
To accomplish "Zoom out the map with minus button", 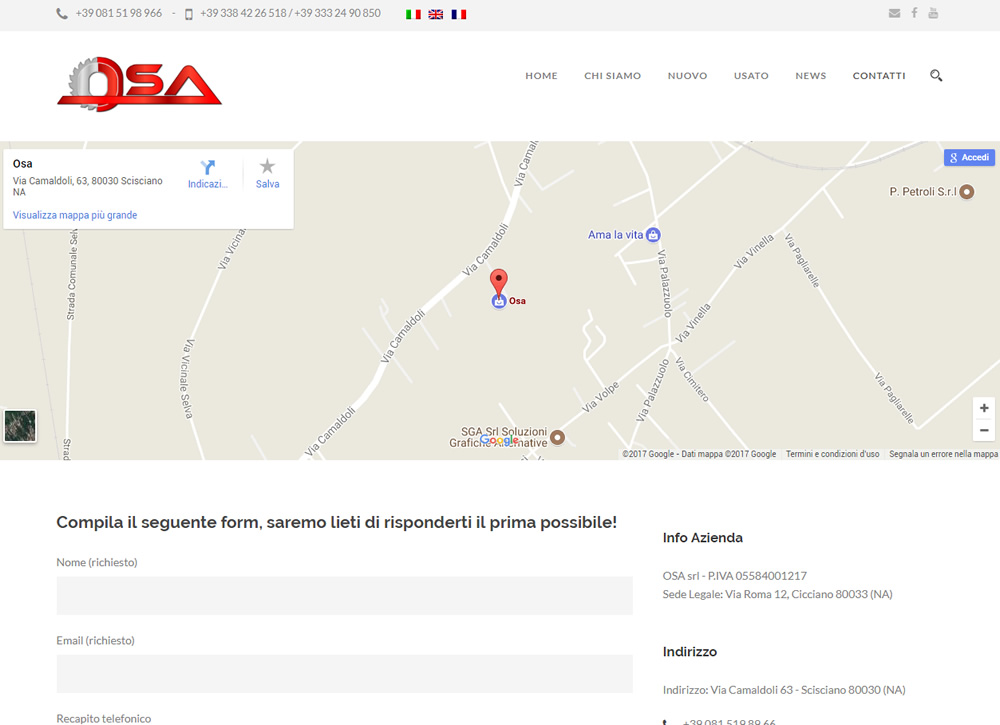I will click(984, 430).
